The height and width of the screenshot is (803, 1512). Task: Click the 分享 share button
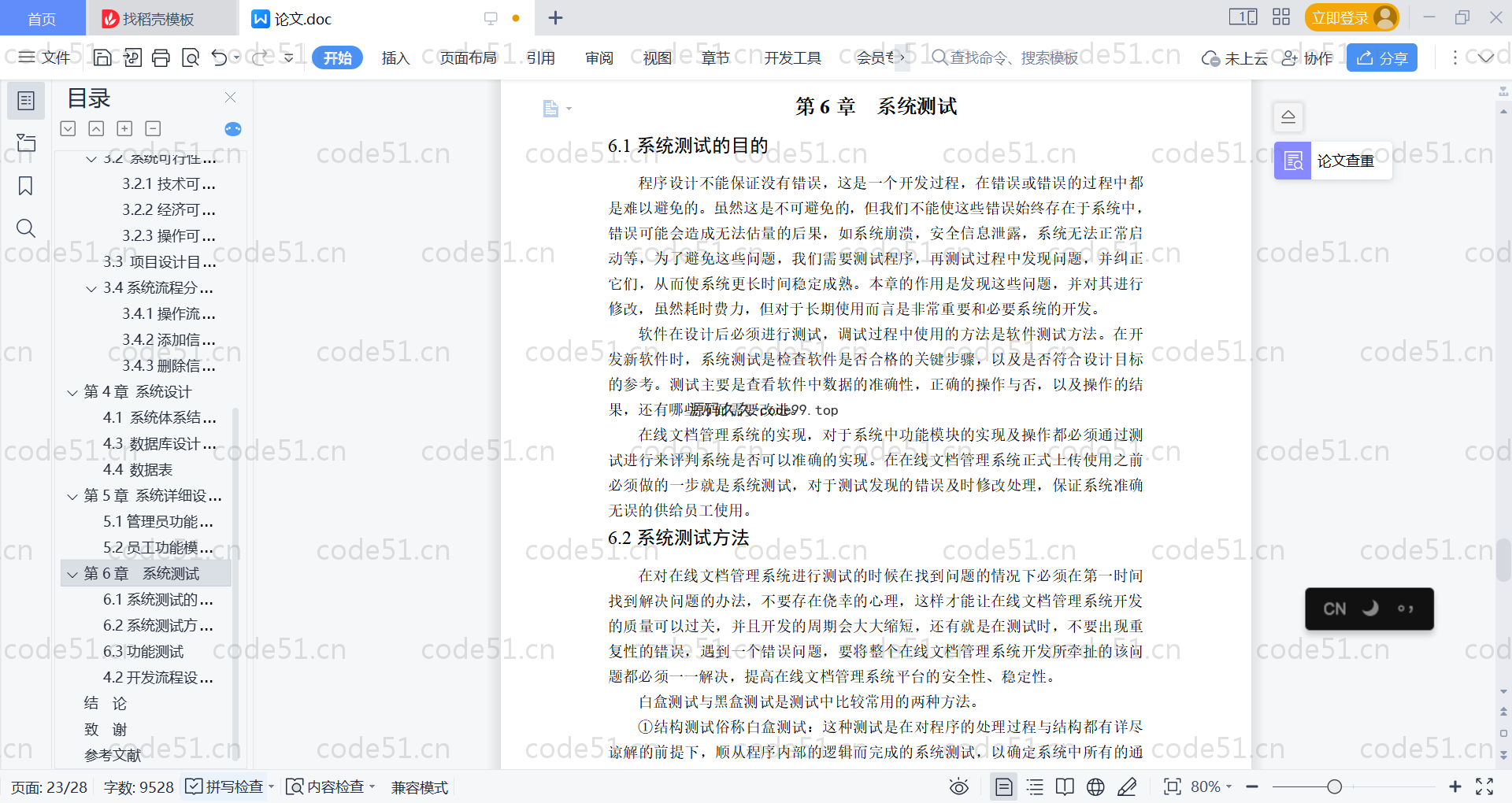tap(1382, 57)
